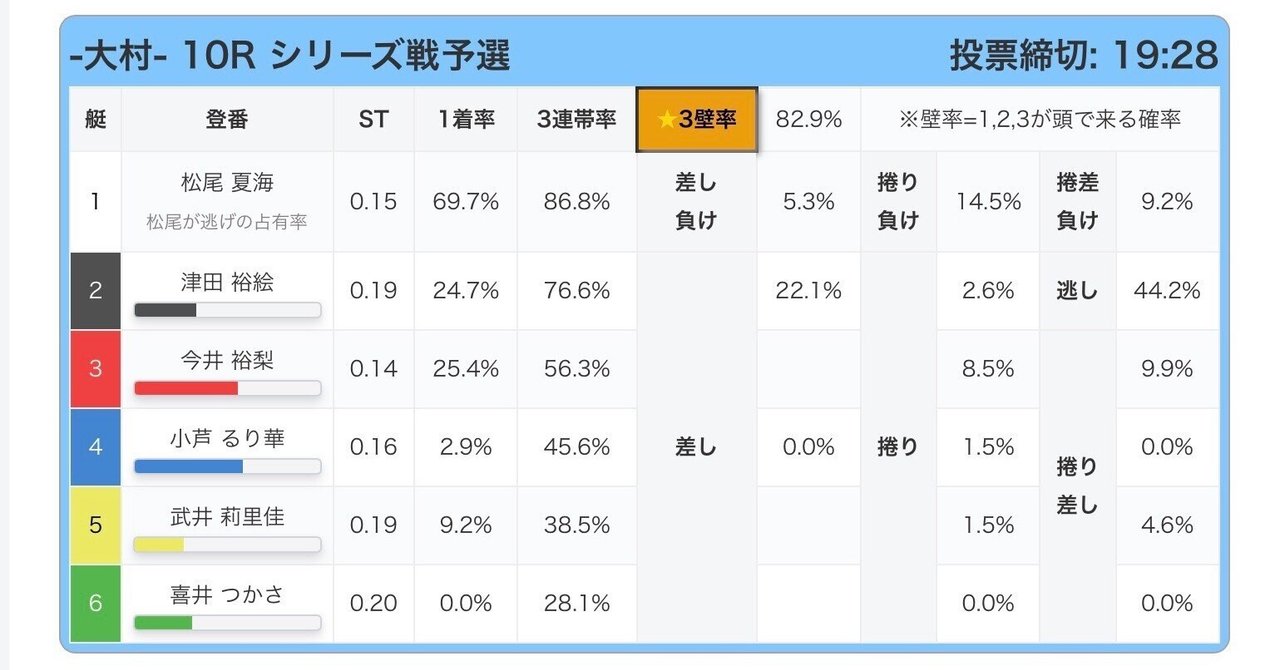
Task: Select the green boat number 6 cell
Action: [x=96, y=603]
